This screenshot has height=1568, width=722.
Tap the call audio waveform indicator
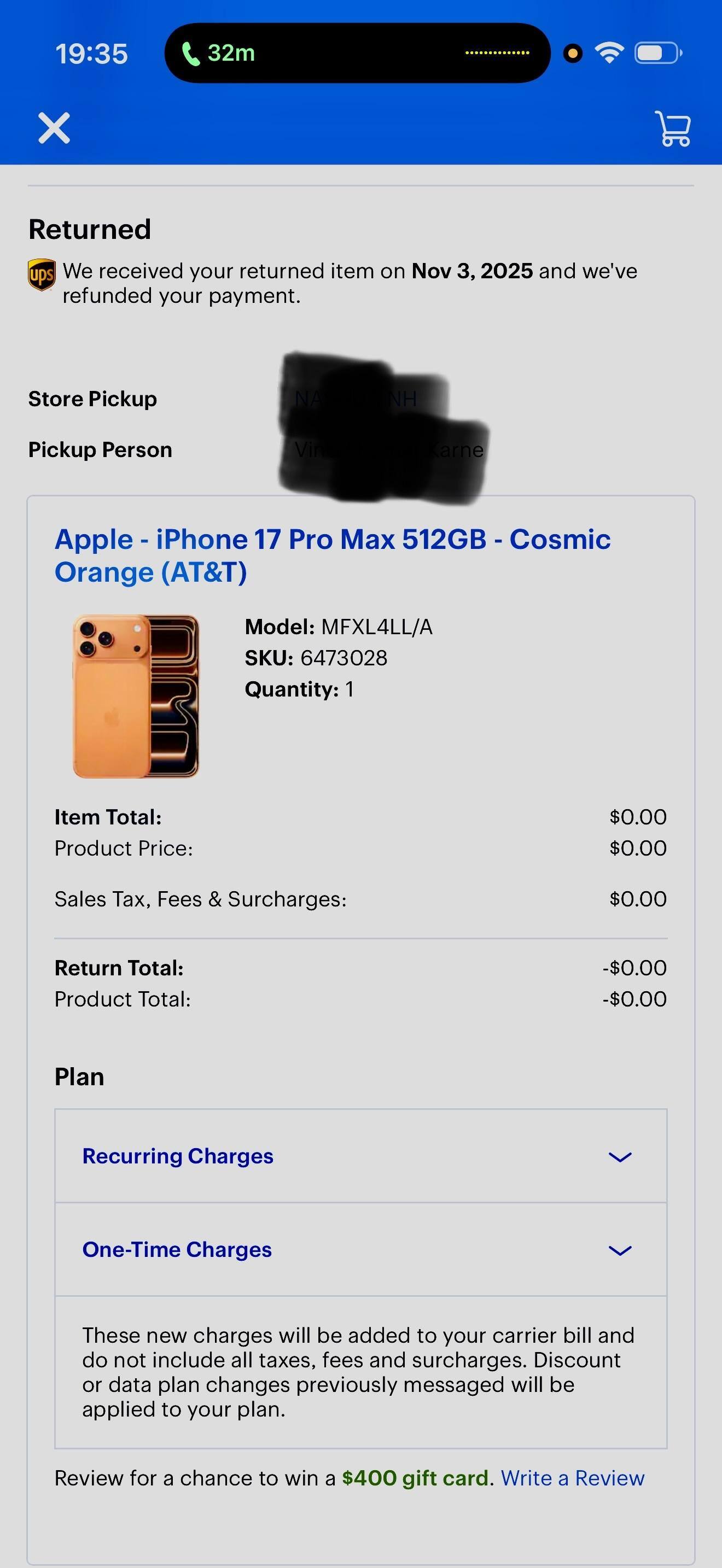(x=497, y=54)
